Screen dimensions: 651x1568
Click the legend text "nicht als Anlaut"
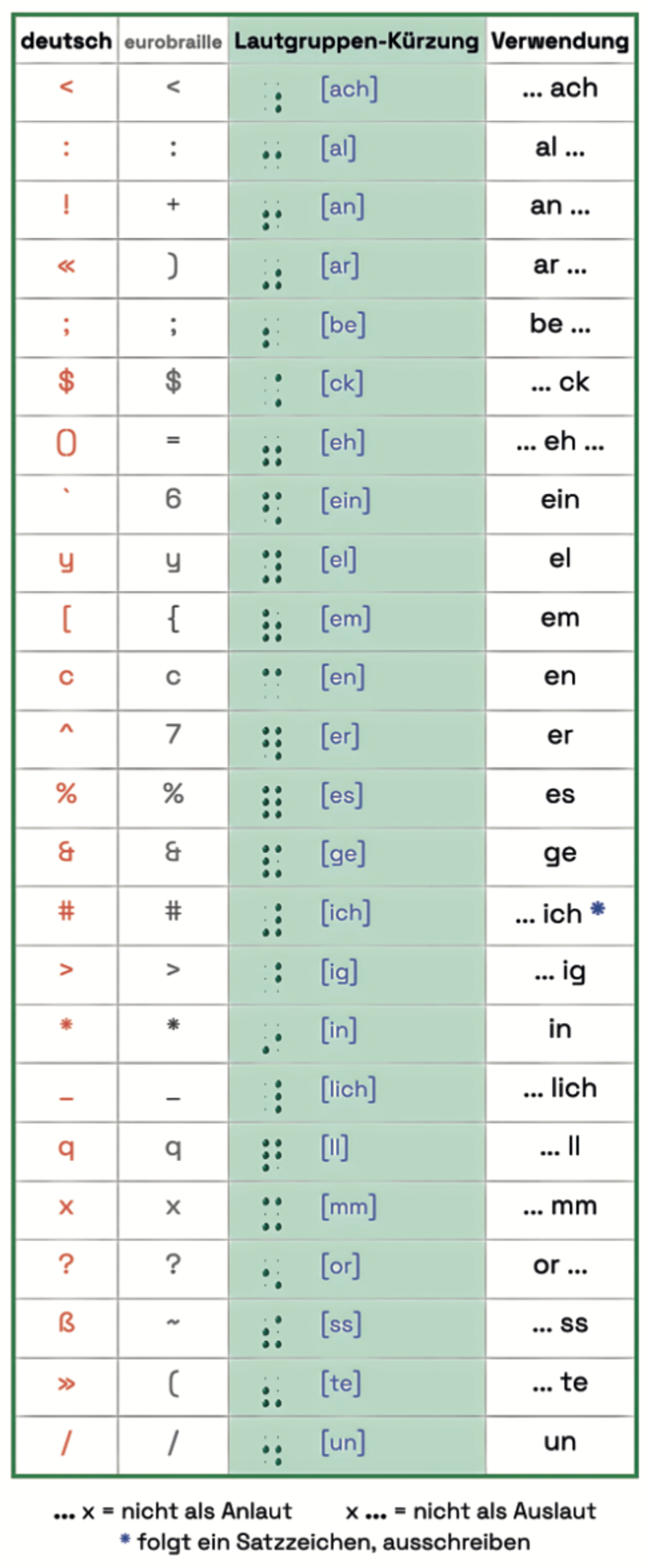click(206, 1511)
